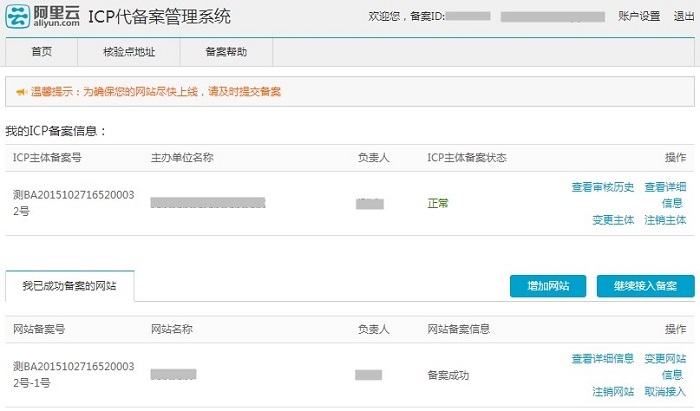This screenshot has width=700, height=411.
Task: Select the 我已成功备案的网站 tab
Action: tap(69, 287)
